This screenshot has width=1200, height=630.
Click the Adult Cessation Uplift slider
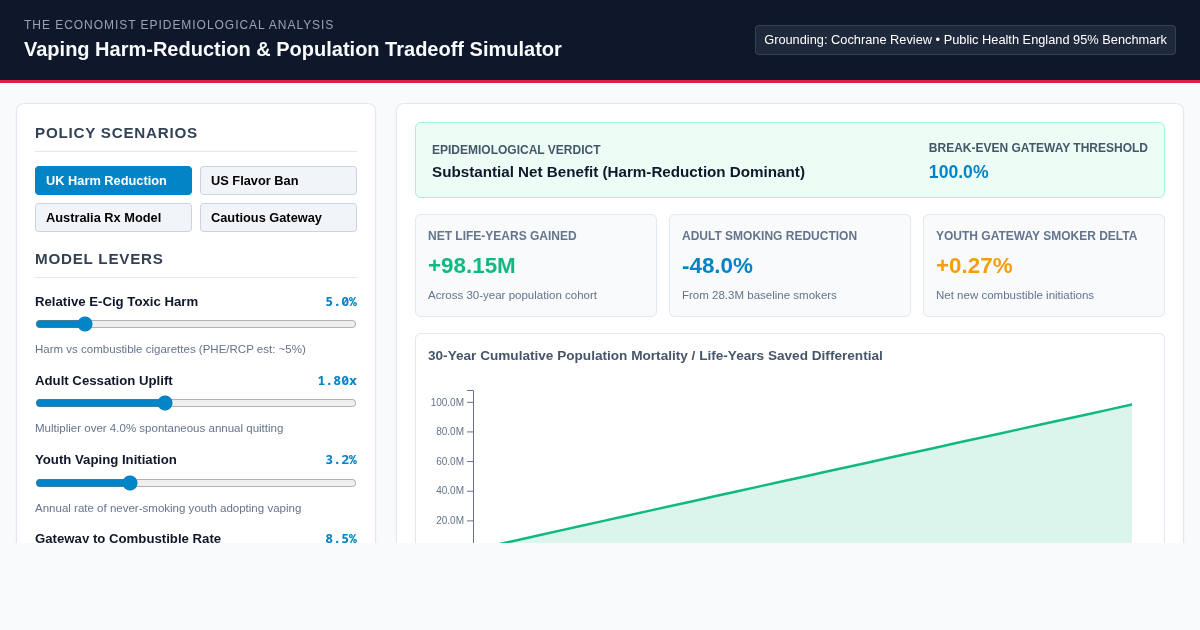pos(196,403)
